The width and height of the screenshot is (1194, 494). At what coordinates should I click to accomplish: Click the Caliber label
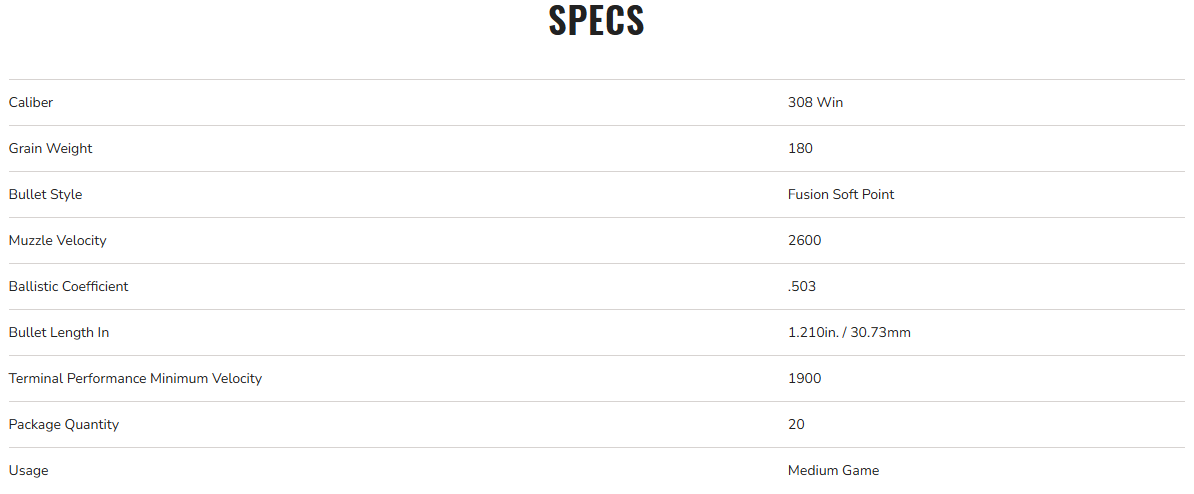pos(31,102)
